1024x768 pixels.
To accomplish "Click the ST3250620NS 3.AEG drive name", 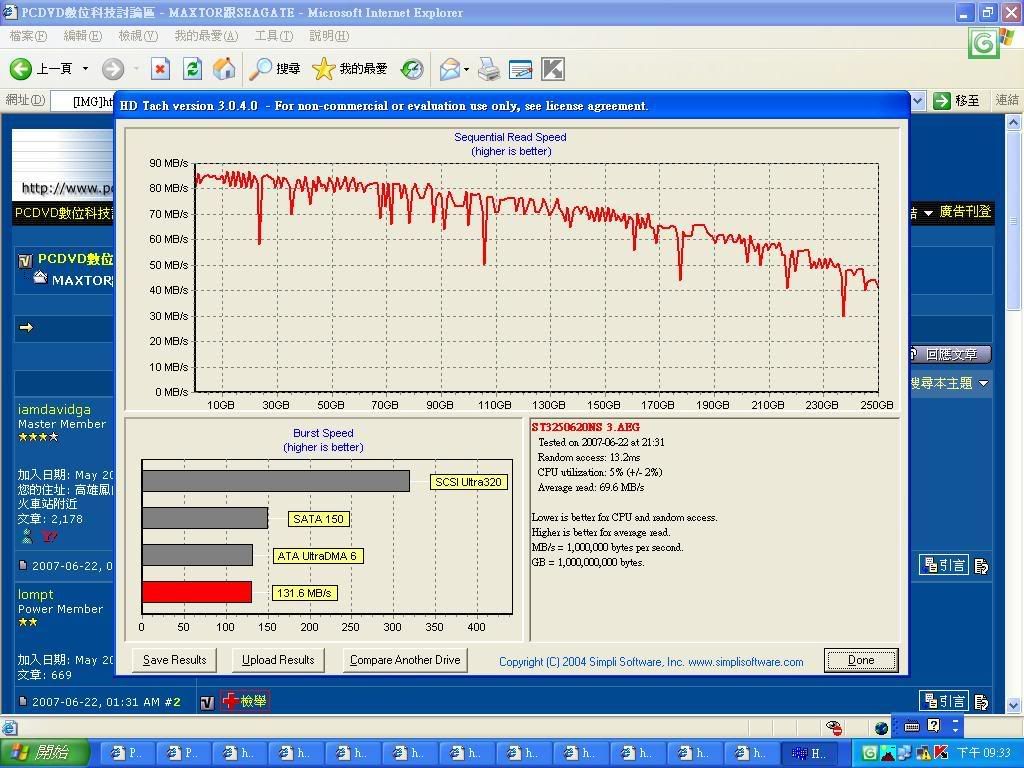I will click(x=585, y=427).
